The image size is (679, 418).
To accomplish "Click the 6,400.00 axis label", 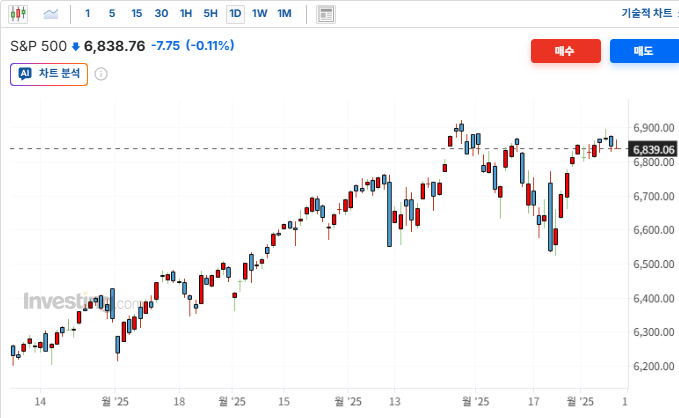I will tap(653, 298).
